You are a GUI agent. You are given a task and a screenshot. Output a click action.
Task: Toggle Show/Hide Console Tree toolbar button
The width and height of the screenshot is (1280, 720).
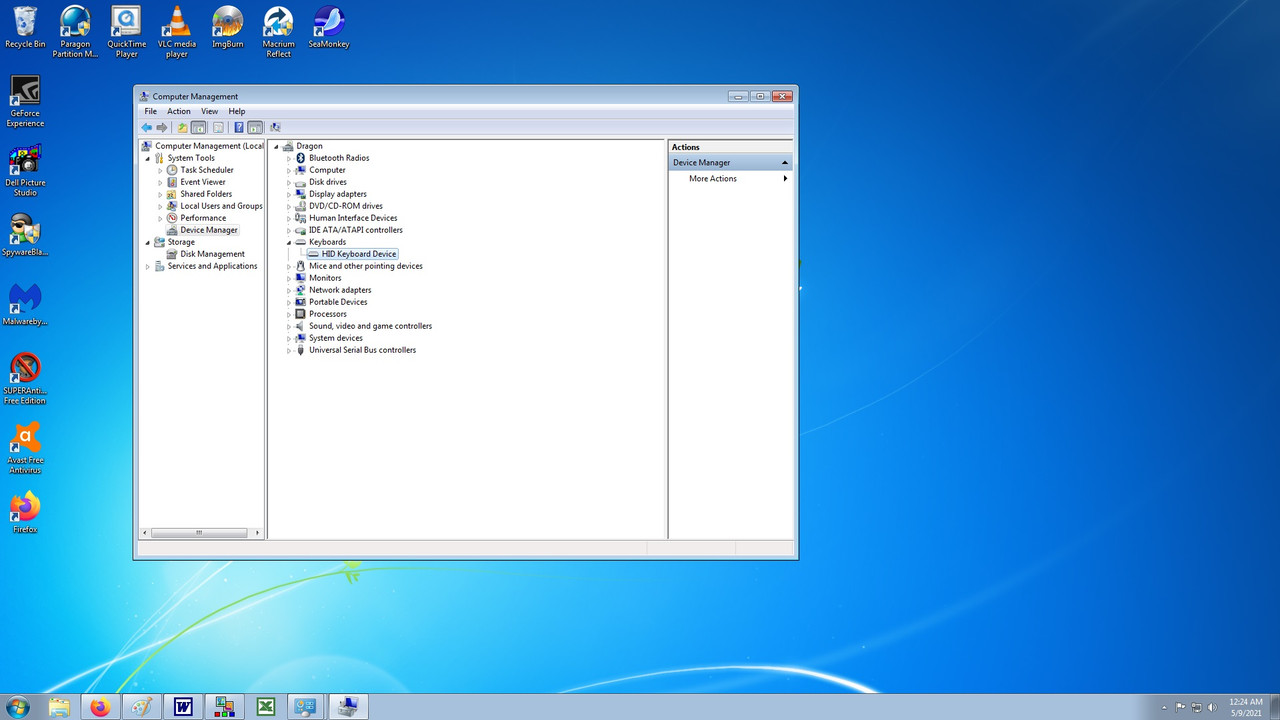(x=198, y=127)
